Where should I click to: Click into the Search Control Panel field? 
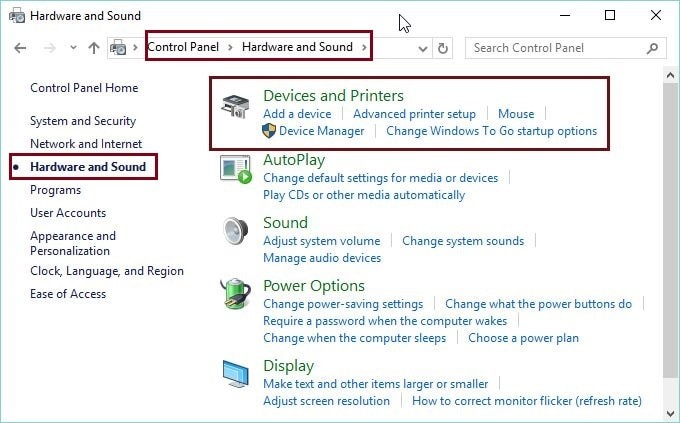click(x=566, y=48)
